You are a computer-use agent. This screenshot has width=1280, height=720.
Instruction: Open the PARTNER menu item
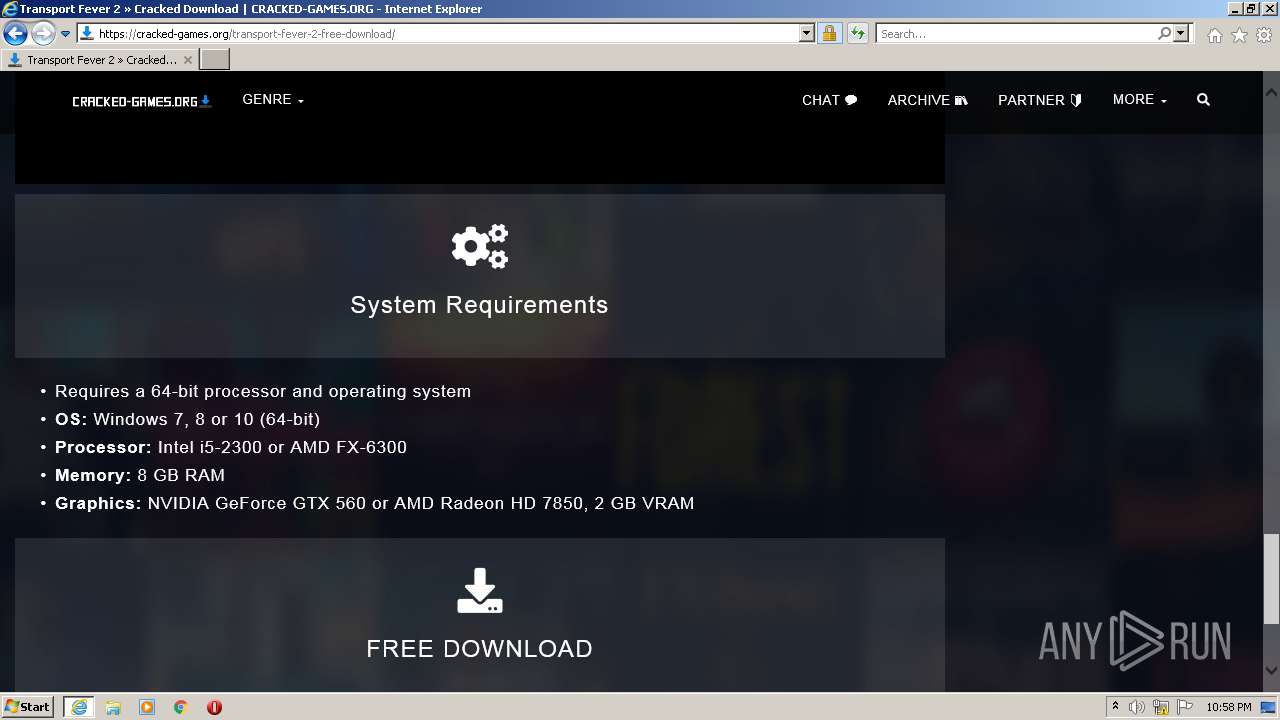[1040, 100]
